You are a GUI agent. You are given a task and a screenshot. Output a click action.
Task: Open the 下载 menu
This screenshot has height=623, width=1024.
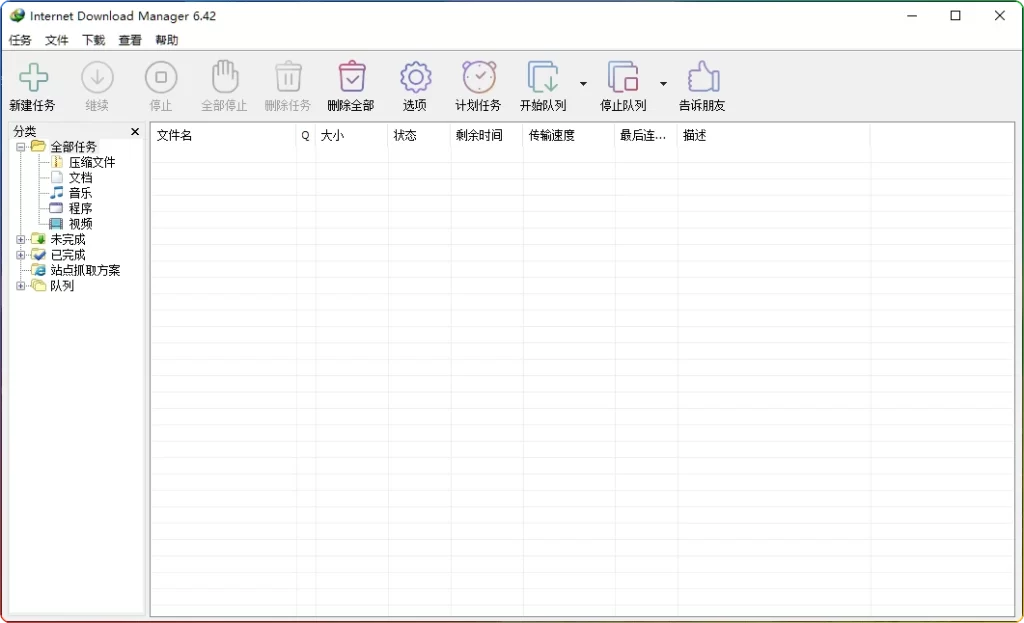[x=92, y=40]
